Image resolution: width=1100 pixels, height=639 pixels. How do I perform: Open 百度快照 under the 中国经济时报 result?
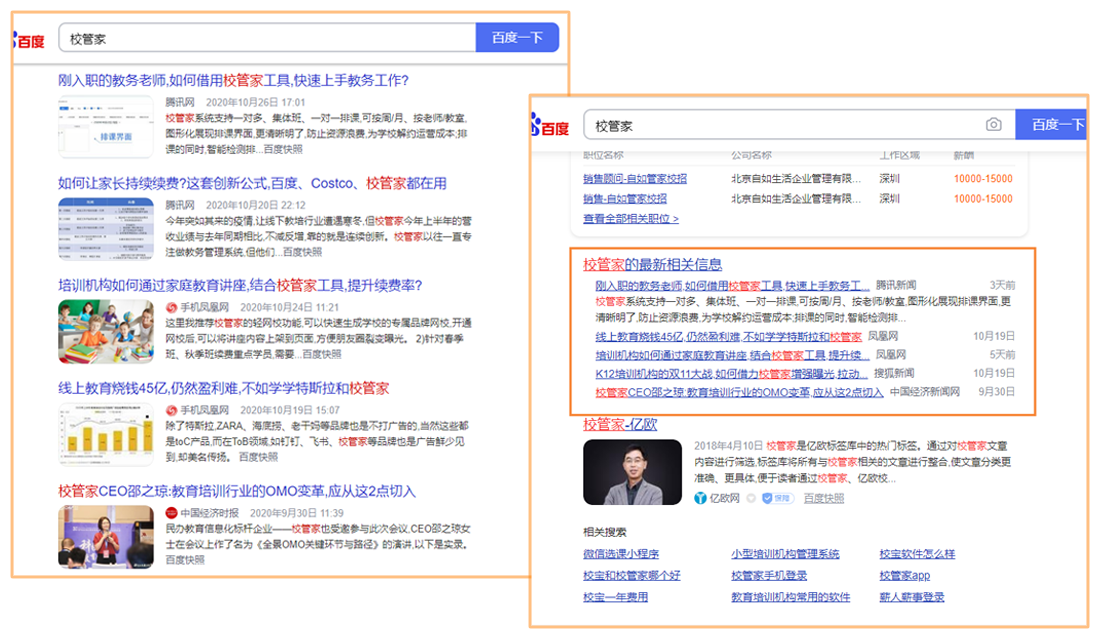tap(185, 560)
